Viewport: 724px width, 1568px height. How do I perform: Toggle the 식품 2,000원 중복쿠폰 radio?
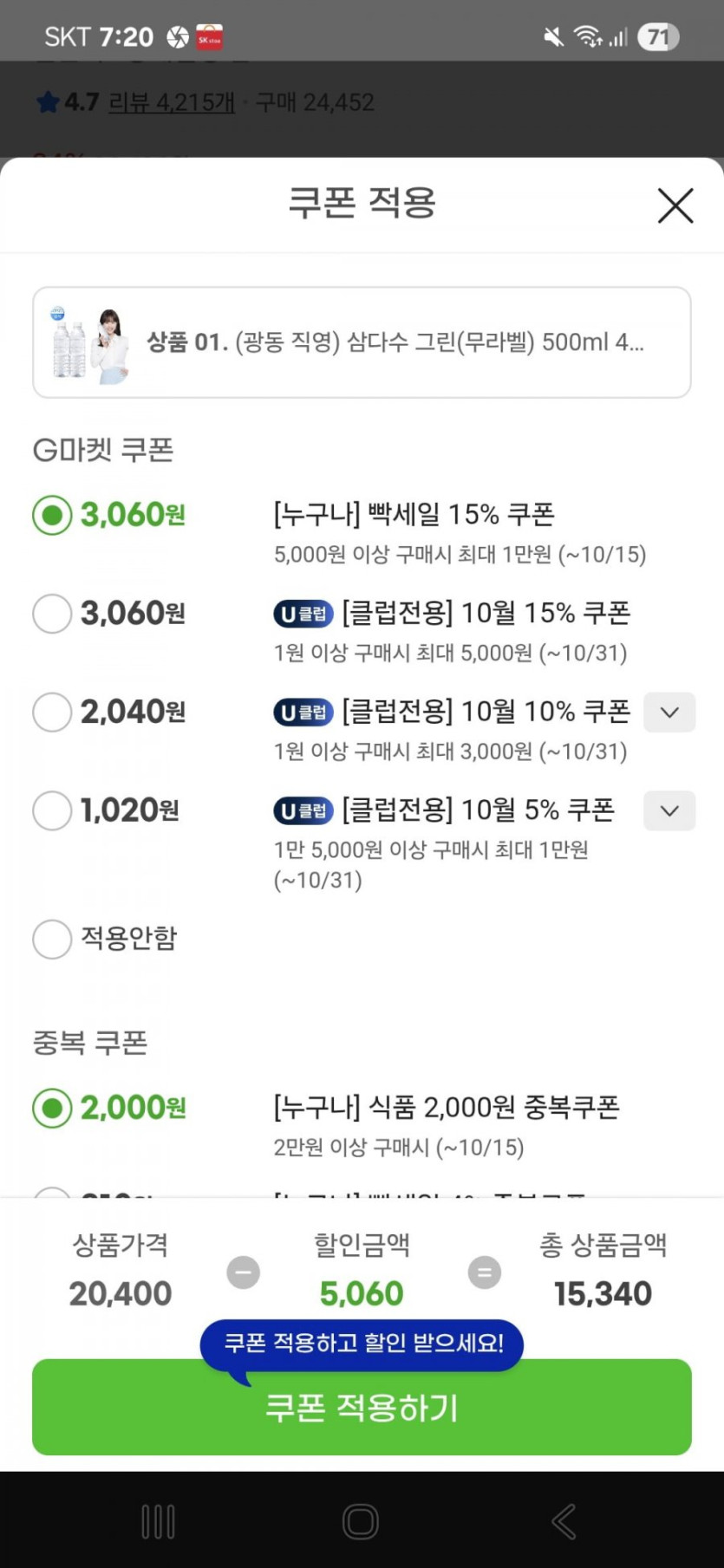coord(52,1108)
